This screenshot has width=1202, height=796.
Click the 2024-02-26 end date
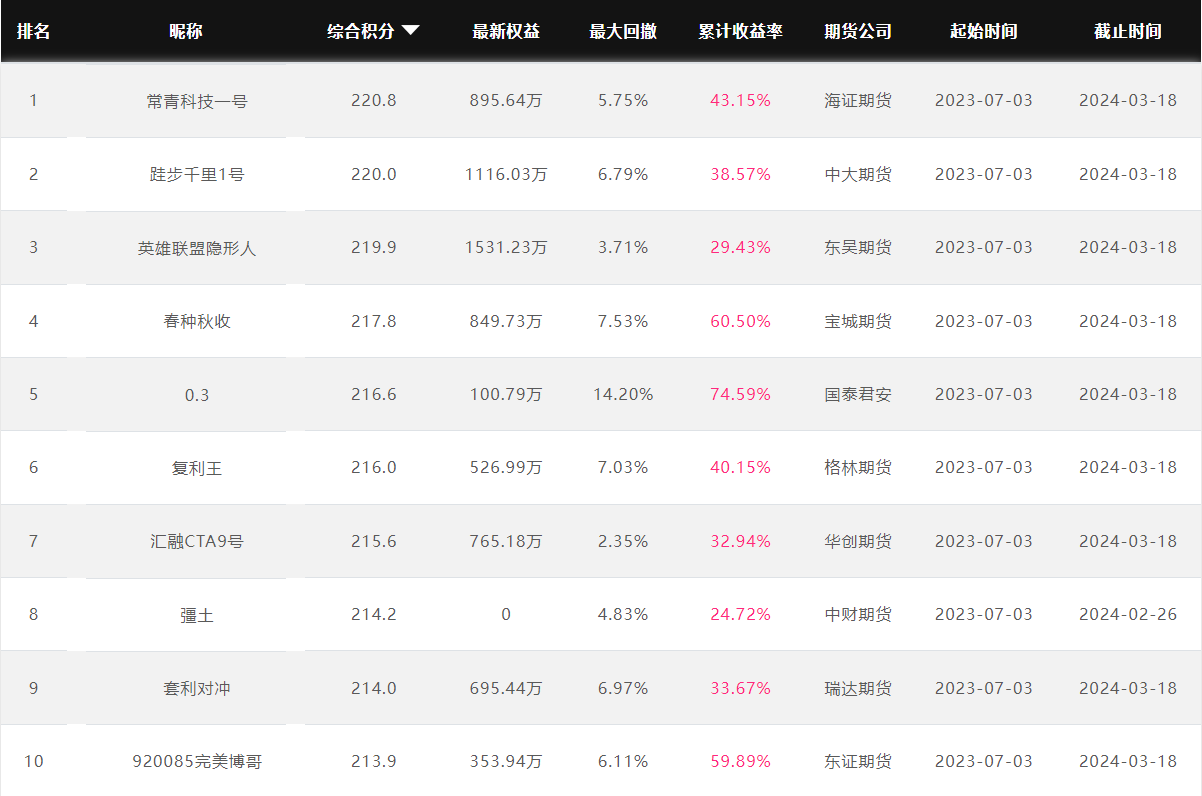1128,614
